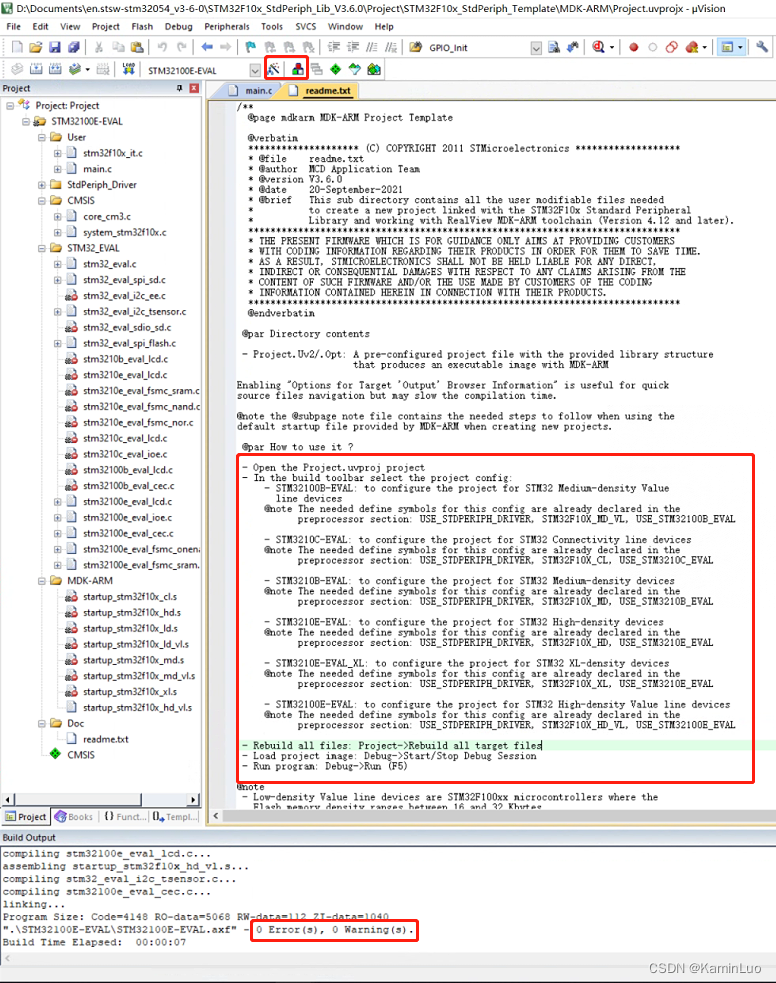The height and width of the screenshot is (983, 776).
Task: Click the "Build Time Elapsed" output line
Action: click(94, 942)
